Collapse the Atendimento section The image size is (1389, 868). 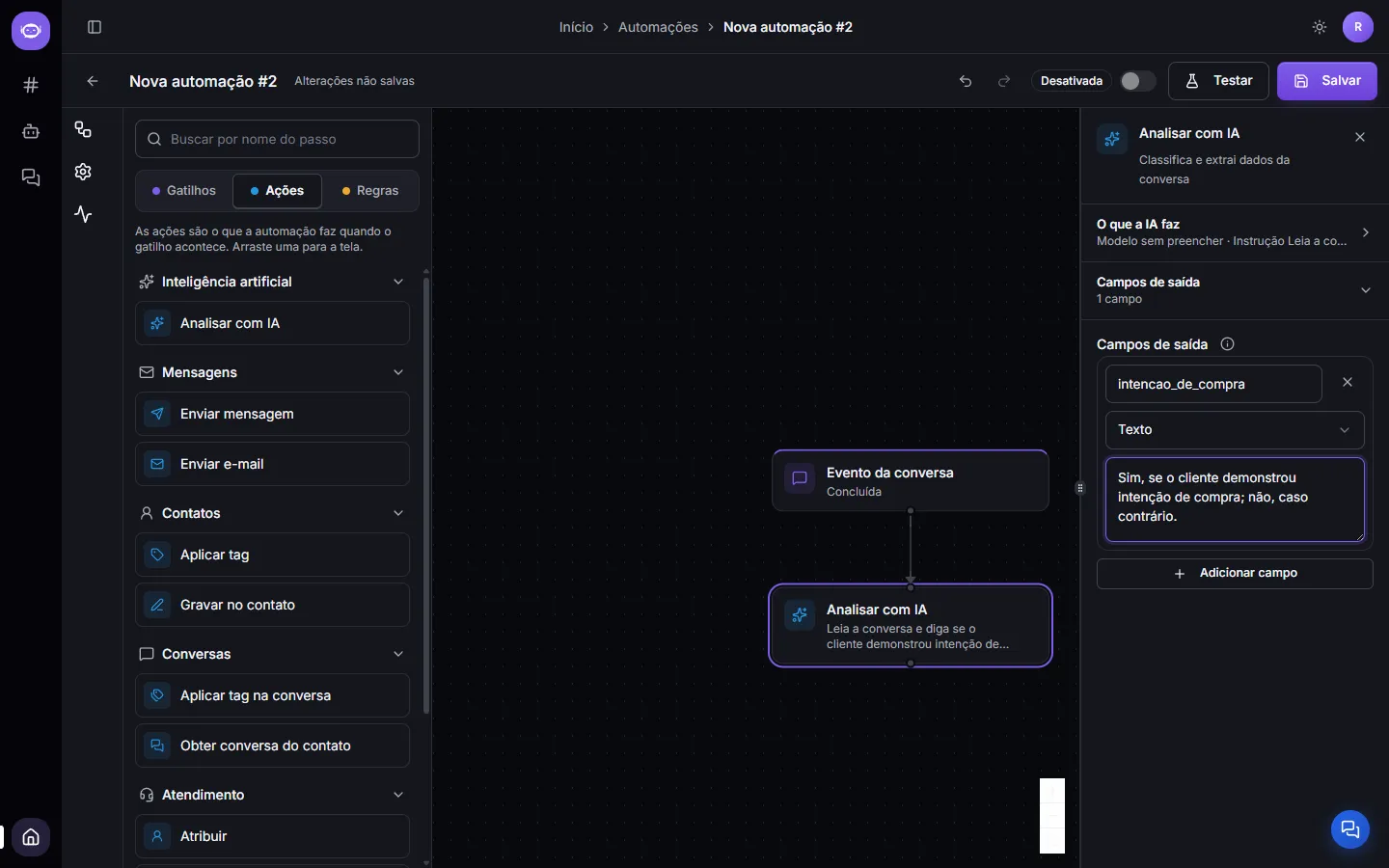(x=398, y=795)
